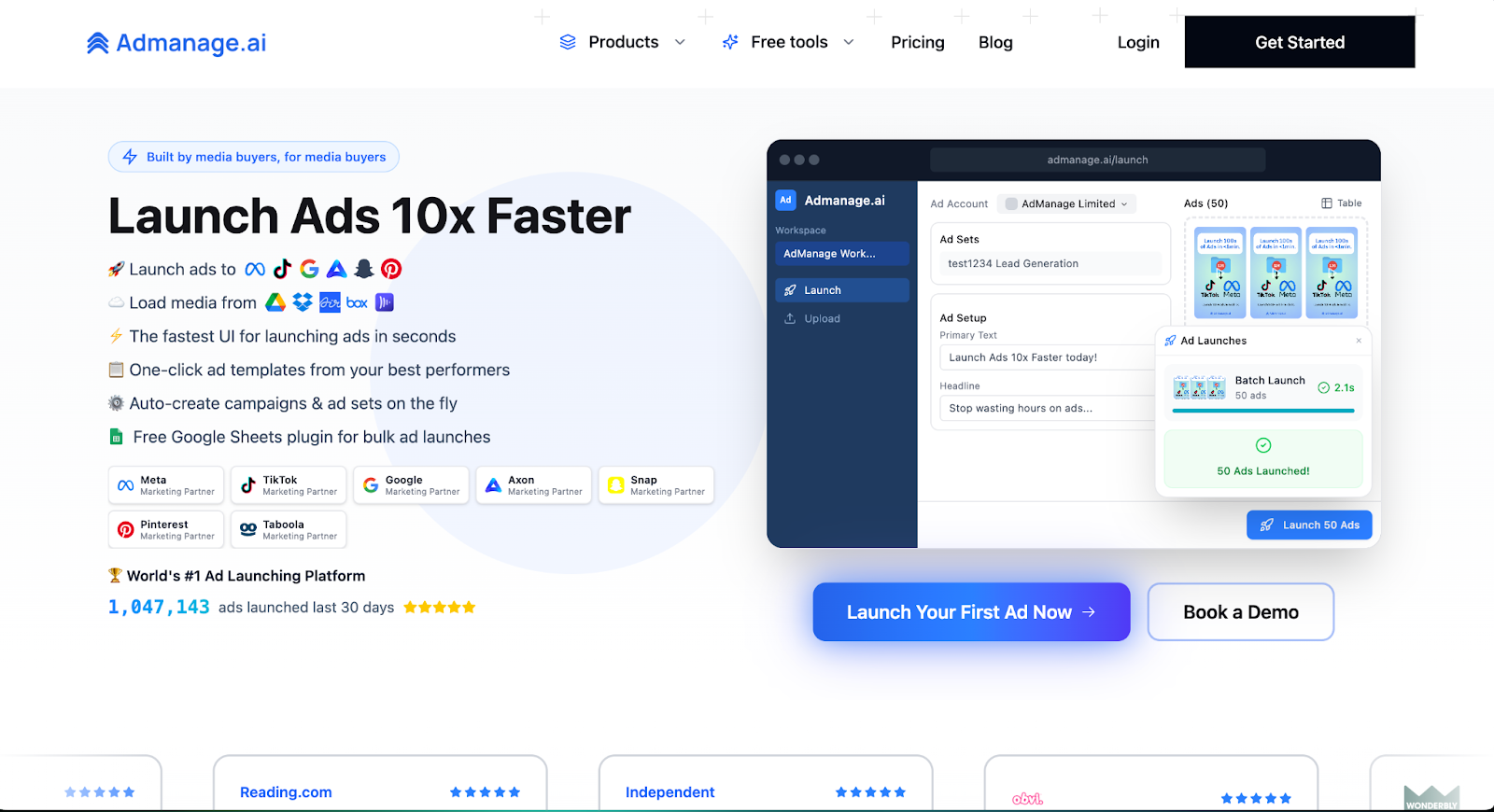Click the Google Marketing Partner badge
The height and width of the screenshot is (812, 1494).
[411, 485]
